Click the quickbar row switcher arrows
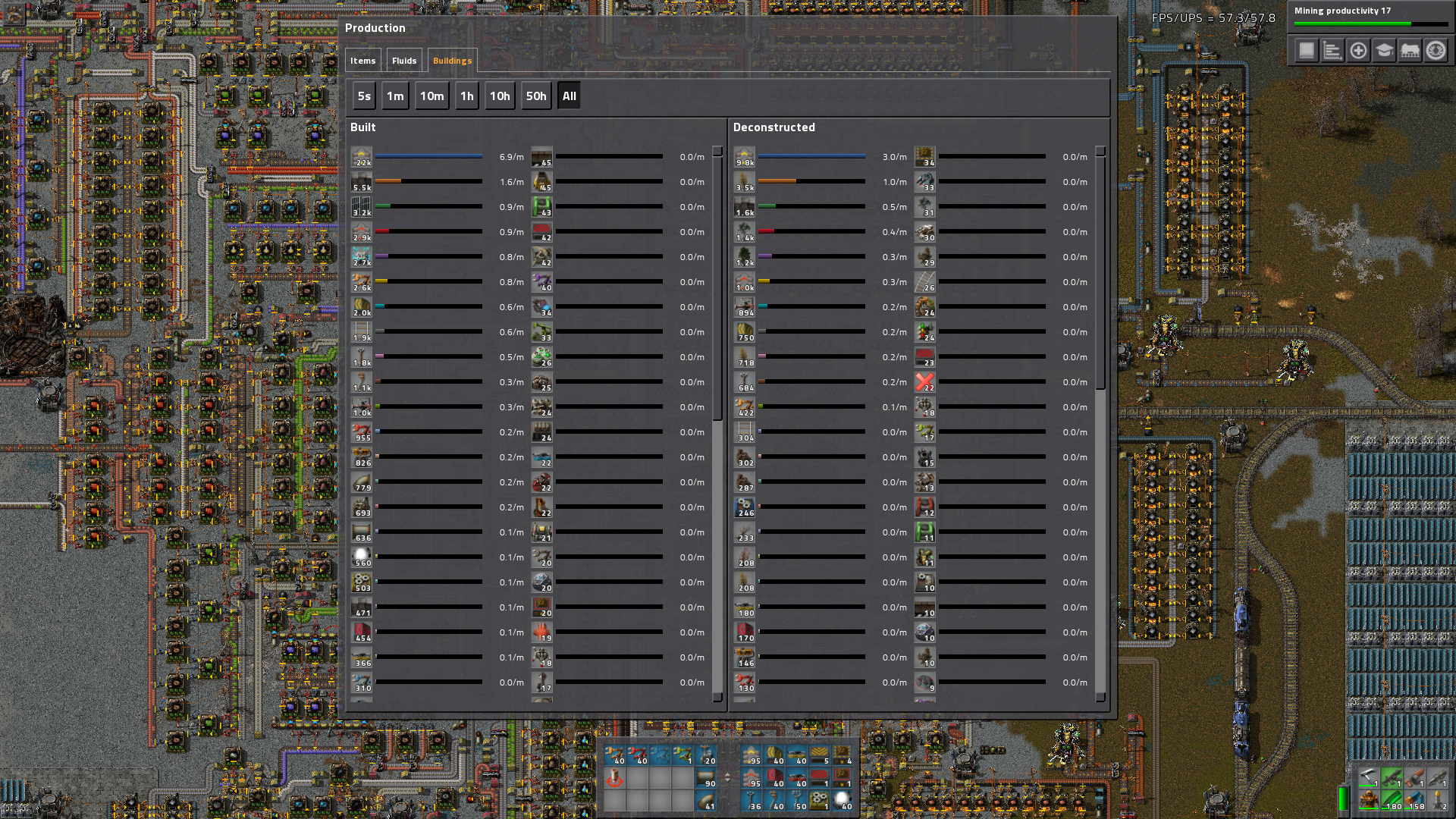1456x819 pixels. pyautogui.click(x=727, y=777)
